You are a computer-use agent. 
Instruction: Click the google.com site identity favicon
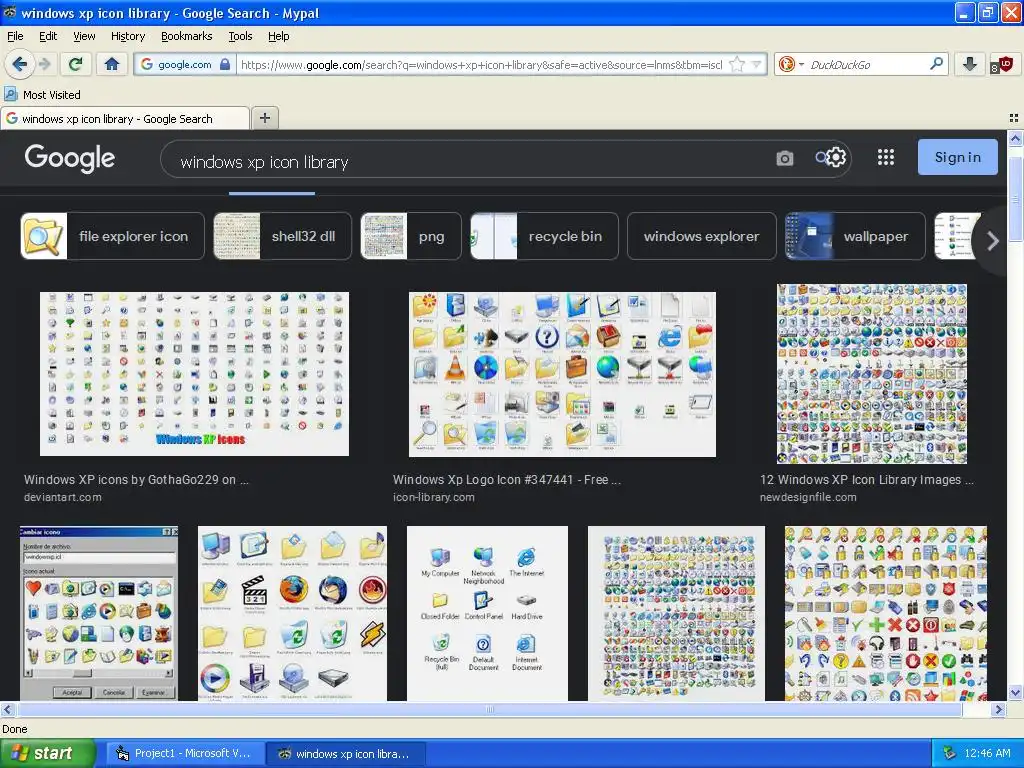(x=147, y=64)
